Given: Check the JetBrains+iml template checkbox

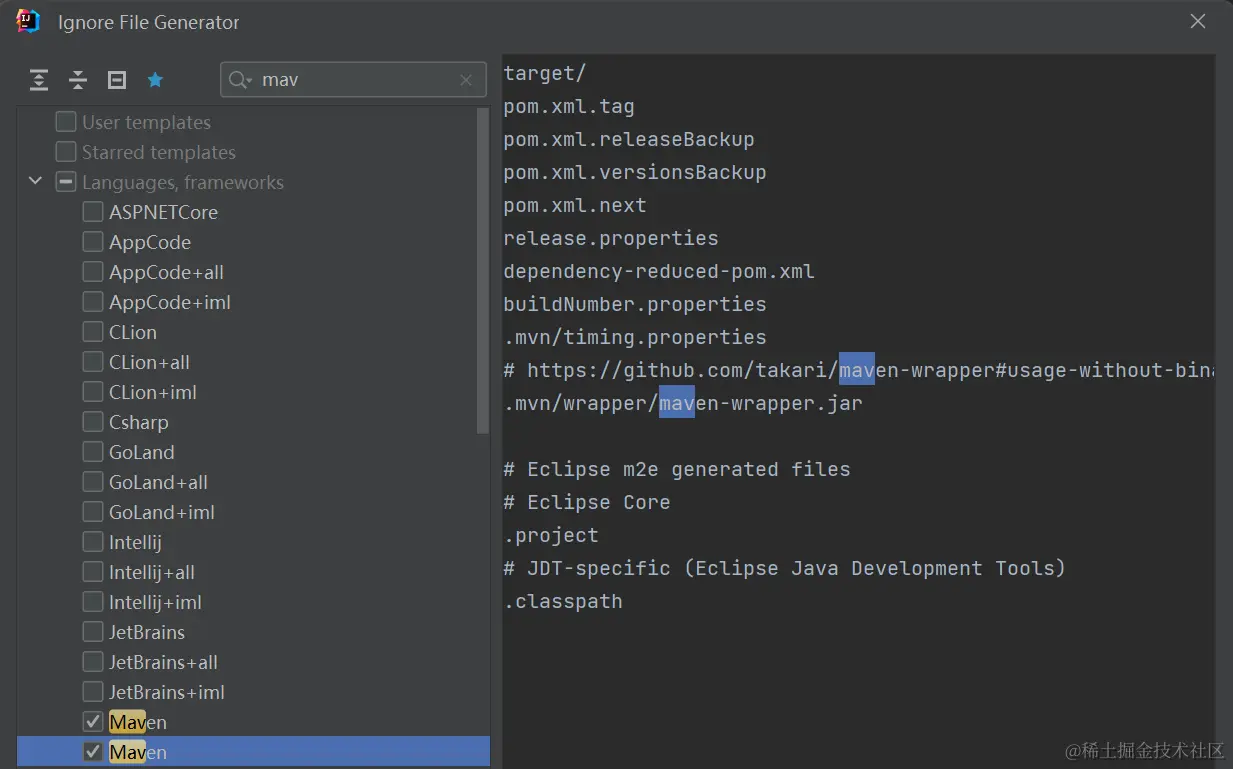Looking at the screenshot, I should tap(93, 692).
